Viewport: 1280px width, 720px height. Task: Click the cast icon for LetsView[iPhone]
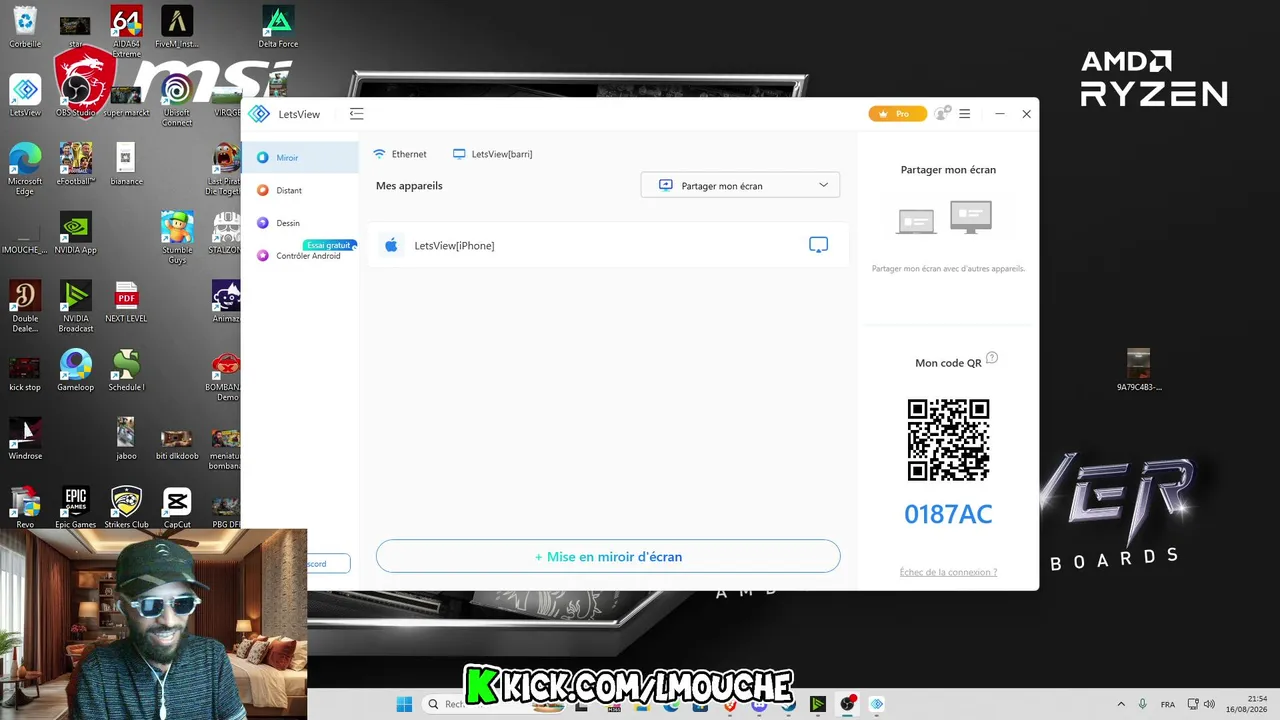pyautogui.click(x=818, y=245)
